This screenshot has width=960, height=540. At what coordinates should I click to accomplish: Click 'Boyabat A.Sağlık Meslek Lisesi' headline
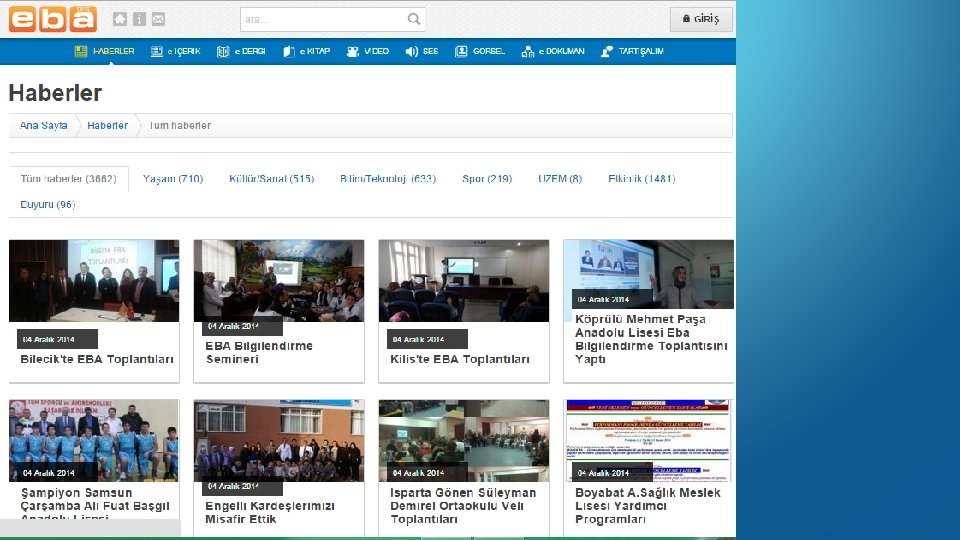click(x=648, y=506)
